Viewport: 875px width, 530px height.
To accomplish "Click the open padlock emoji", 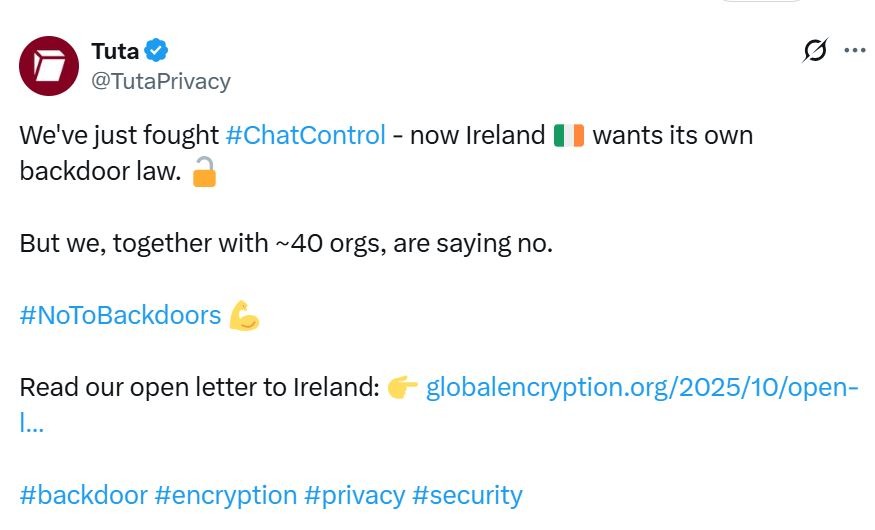I will point(204,172).
